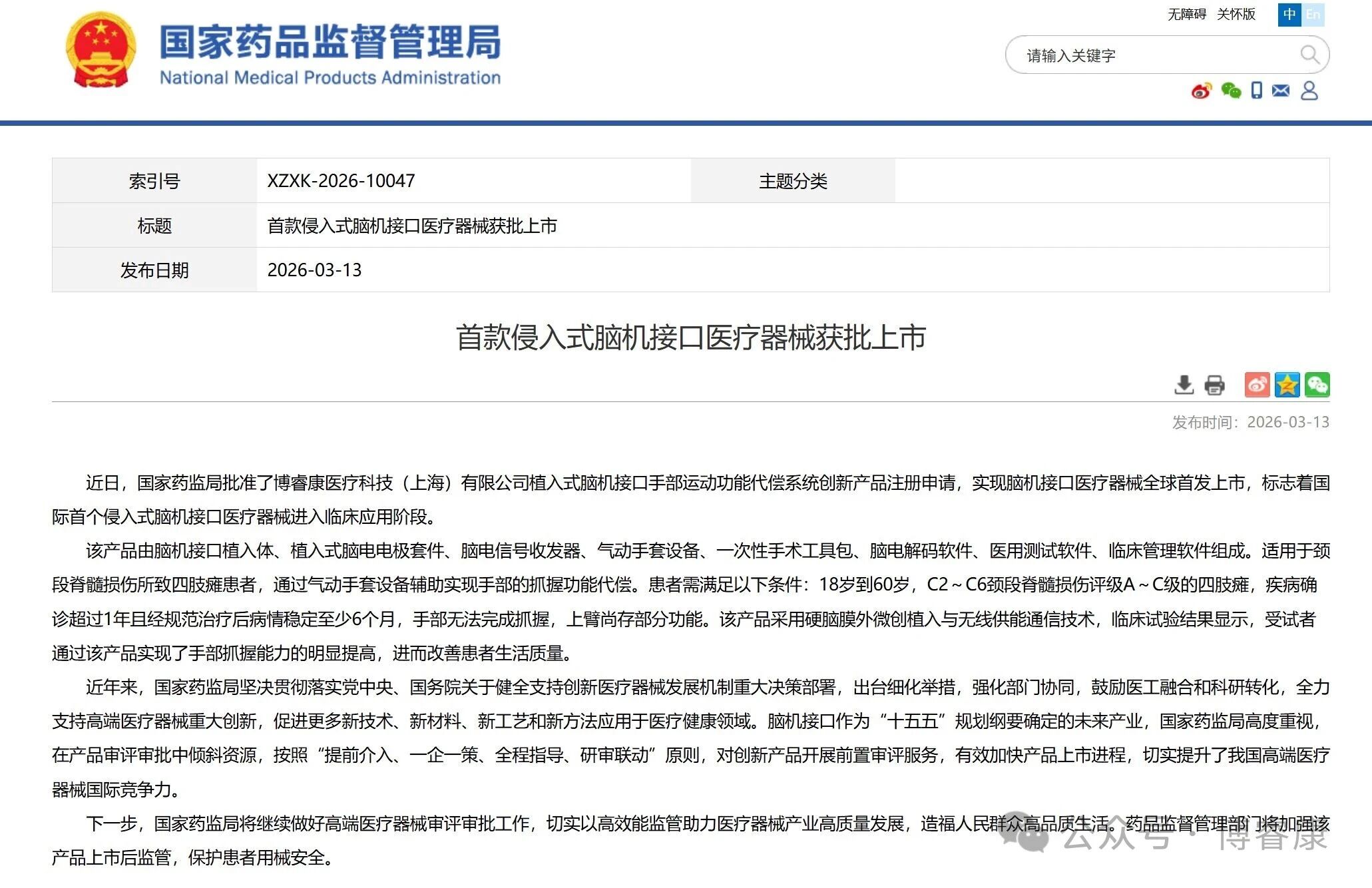Print the article with printer icon
The width and height of the screenshot is (1372, 888).
click(x=1214, y=385)
